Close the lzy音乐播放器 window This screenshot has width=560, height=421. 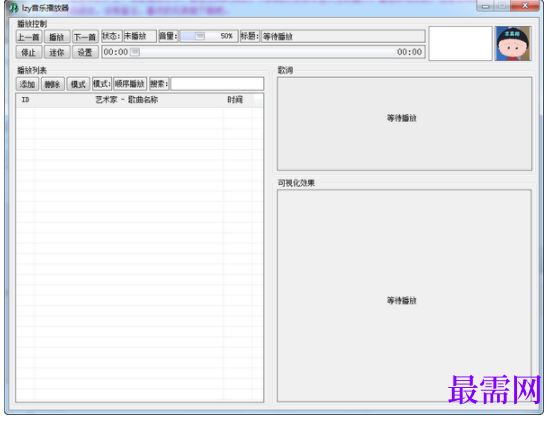coord(525,6)
